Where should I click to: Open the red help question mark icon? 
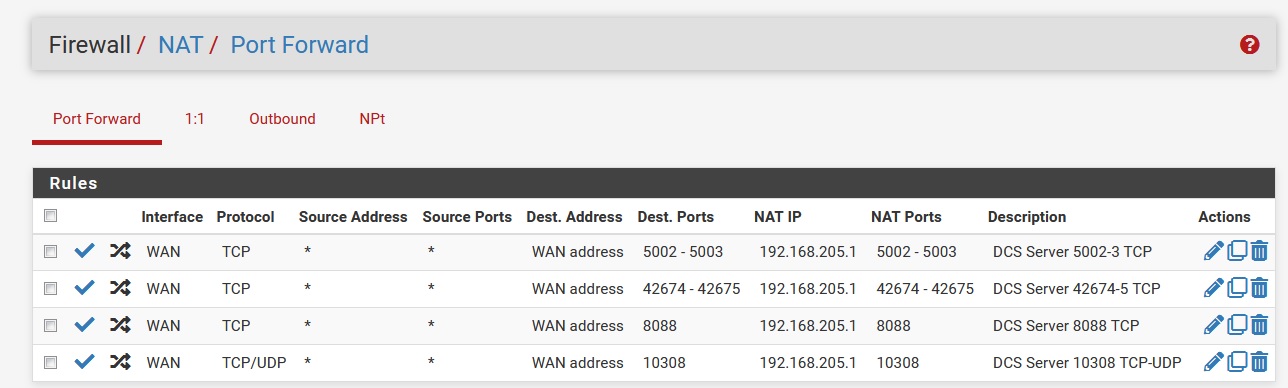pos(1249,44)
